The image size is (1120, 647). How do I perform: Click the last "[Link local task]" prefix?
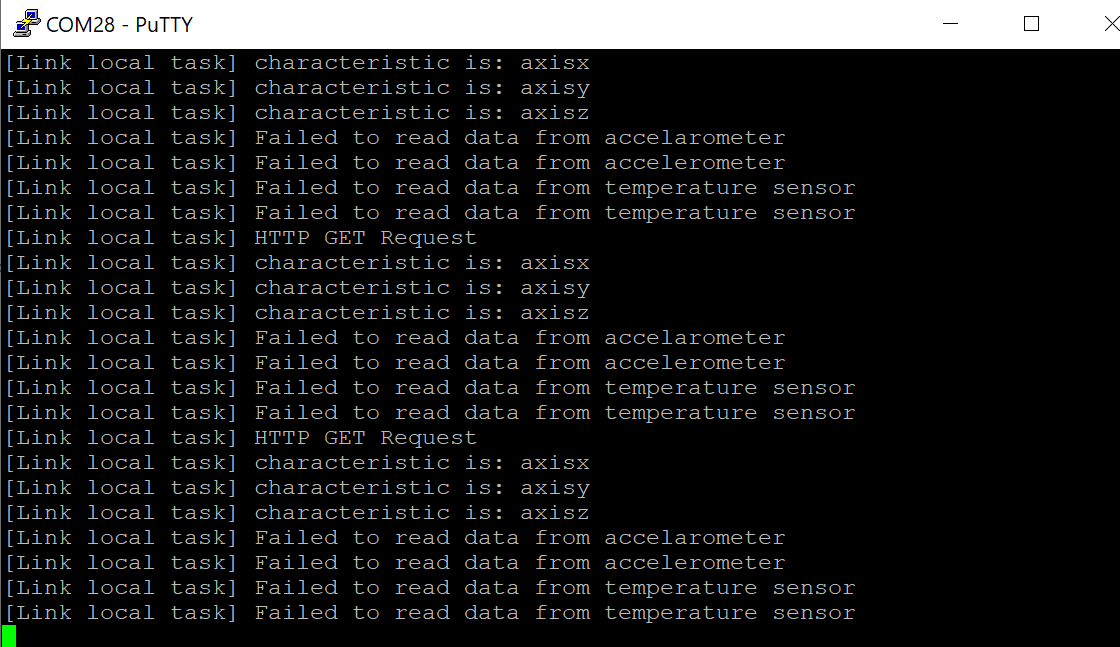[x=121, y=613]
